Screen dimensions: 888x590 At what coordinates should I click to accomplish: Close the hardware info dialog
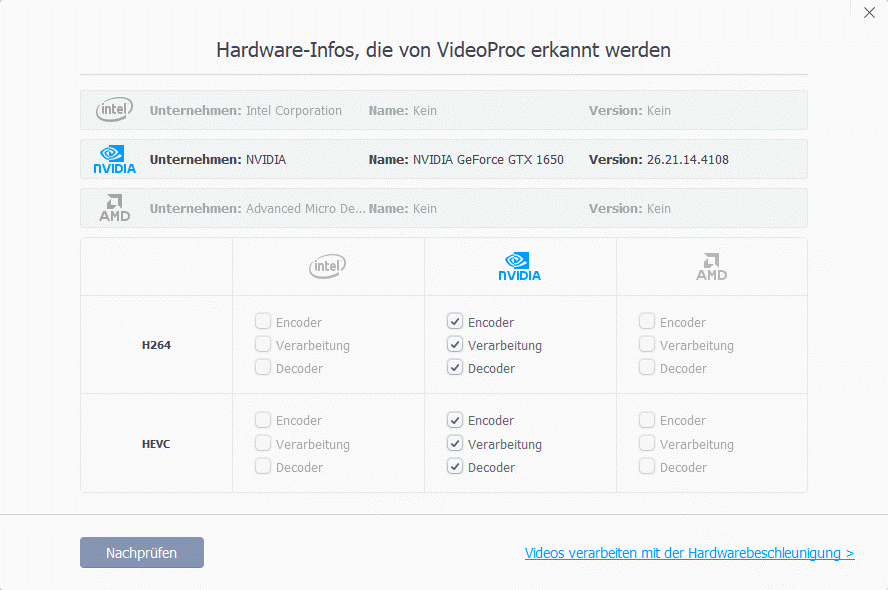[869, 12]
